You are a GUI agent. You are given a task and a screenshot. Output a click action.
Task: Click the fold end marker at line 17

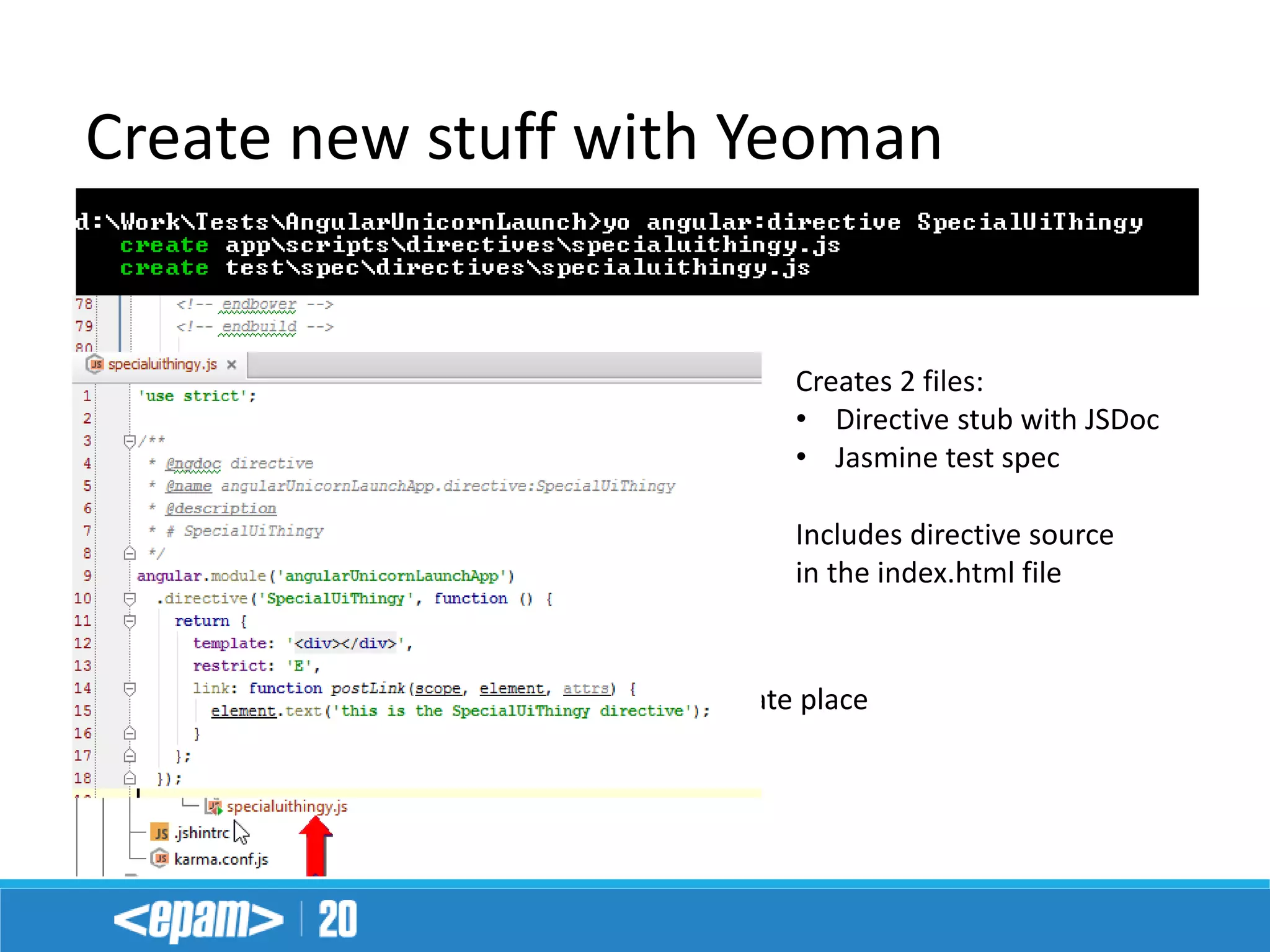(x=130, y=756)
